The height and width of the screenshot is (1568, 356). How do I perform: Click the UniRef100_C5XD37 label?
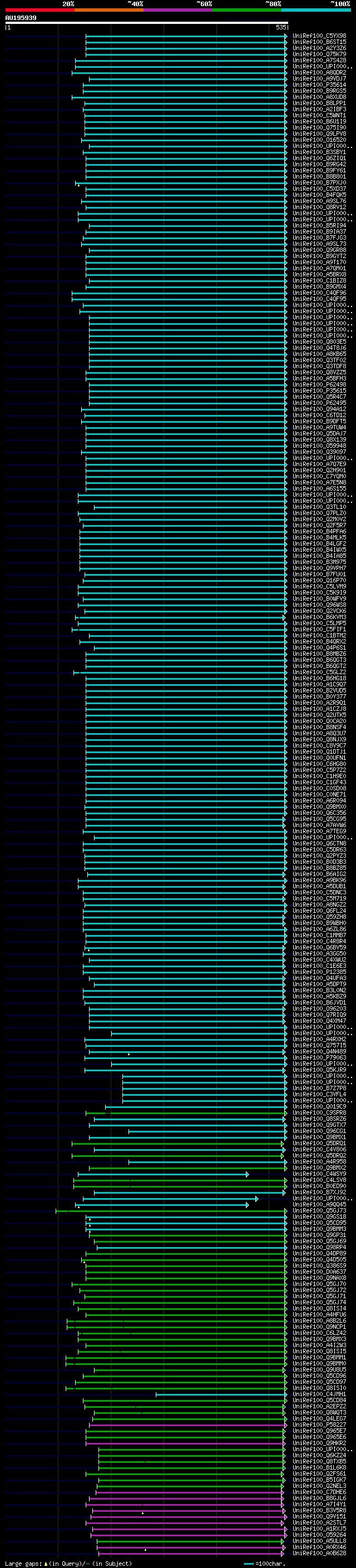pyautogui.click(x=319, y=189)
